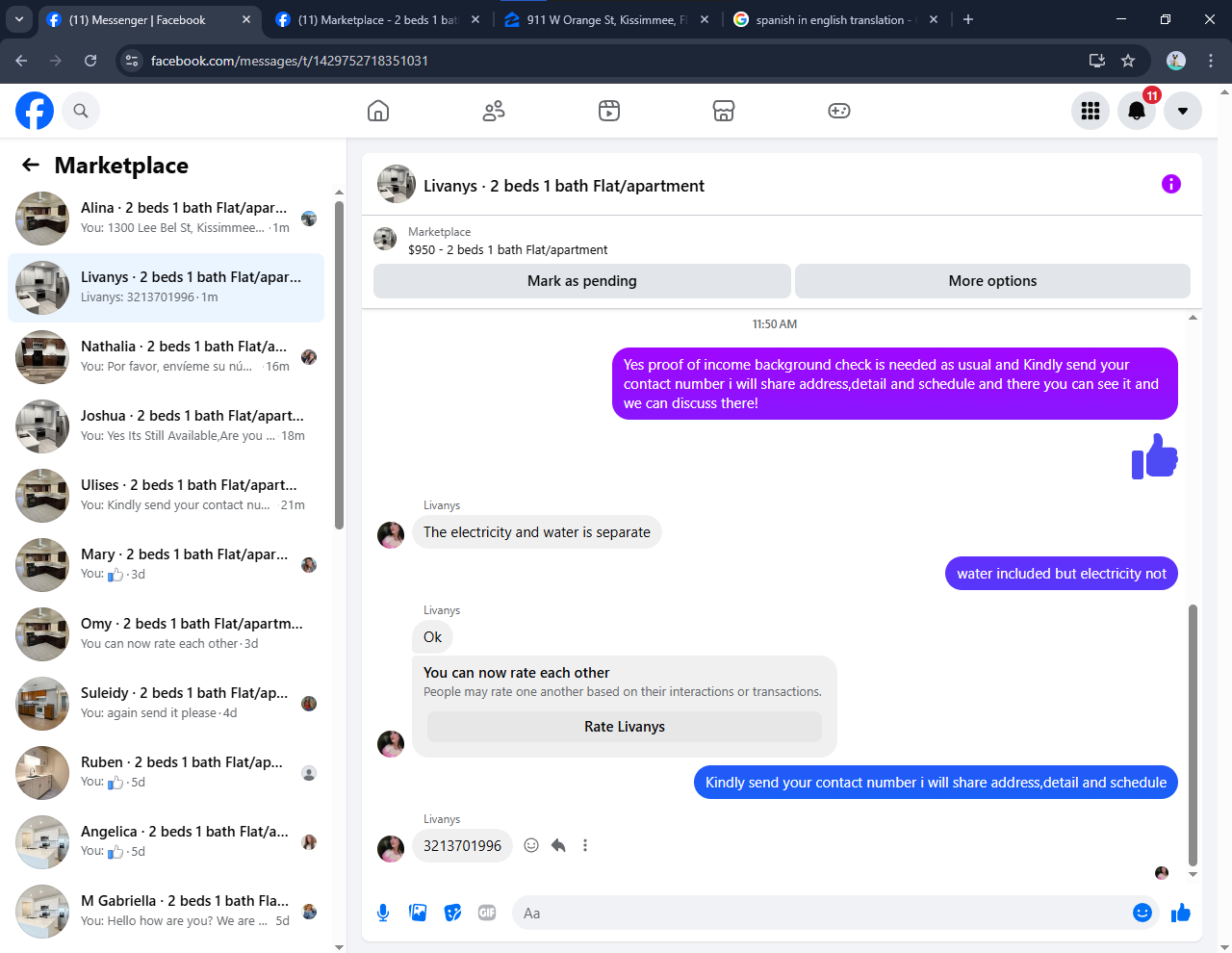Open Omy's conversation in the list

pyautogui.click(x=166, y=634)
